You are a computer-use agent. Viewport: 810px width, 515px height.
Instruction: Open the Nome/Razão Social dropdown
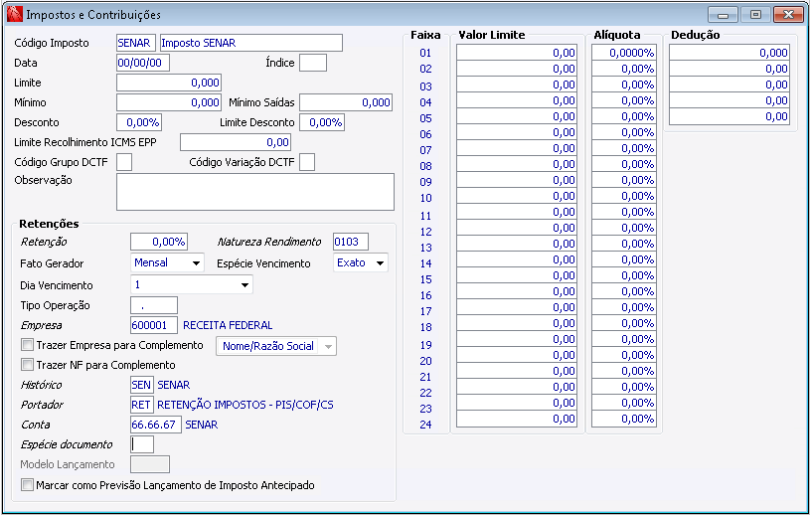[276, 346]
